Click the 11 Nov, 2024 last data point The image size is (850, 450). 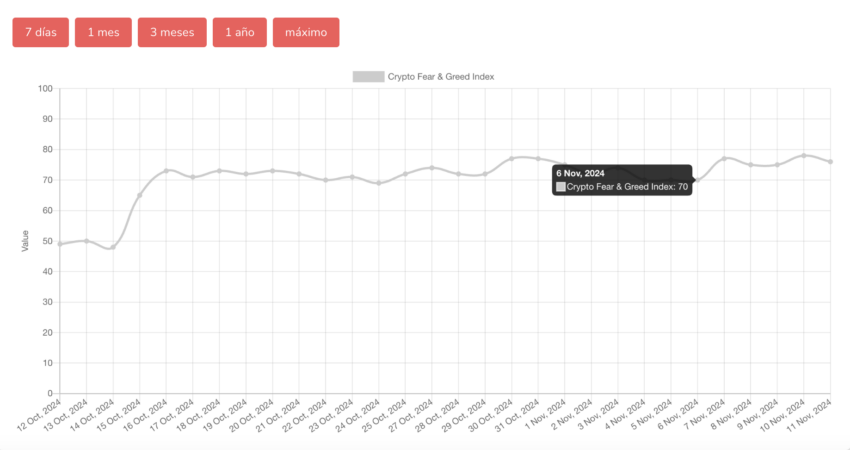[830, 162]
